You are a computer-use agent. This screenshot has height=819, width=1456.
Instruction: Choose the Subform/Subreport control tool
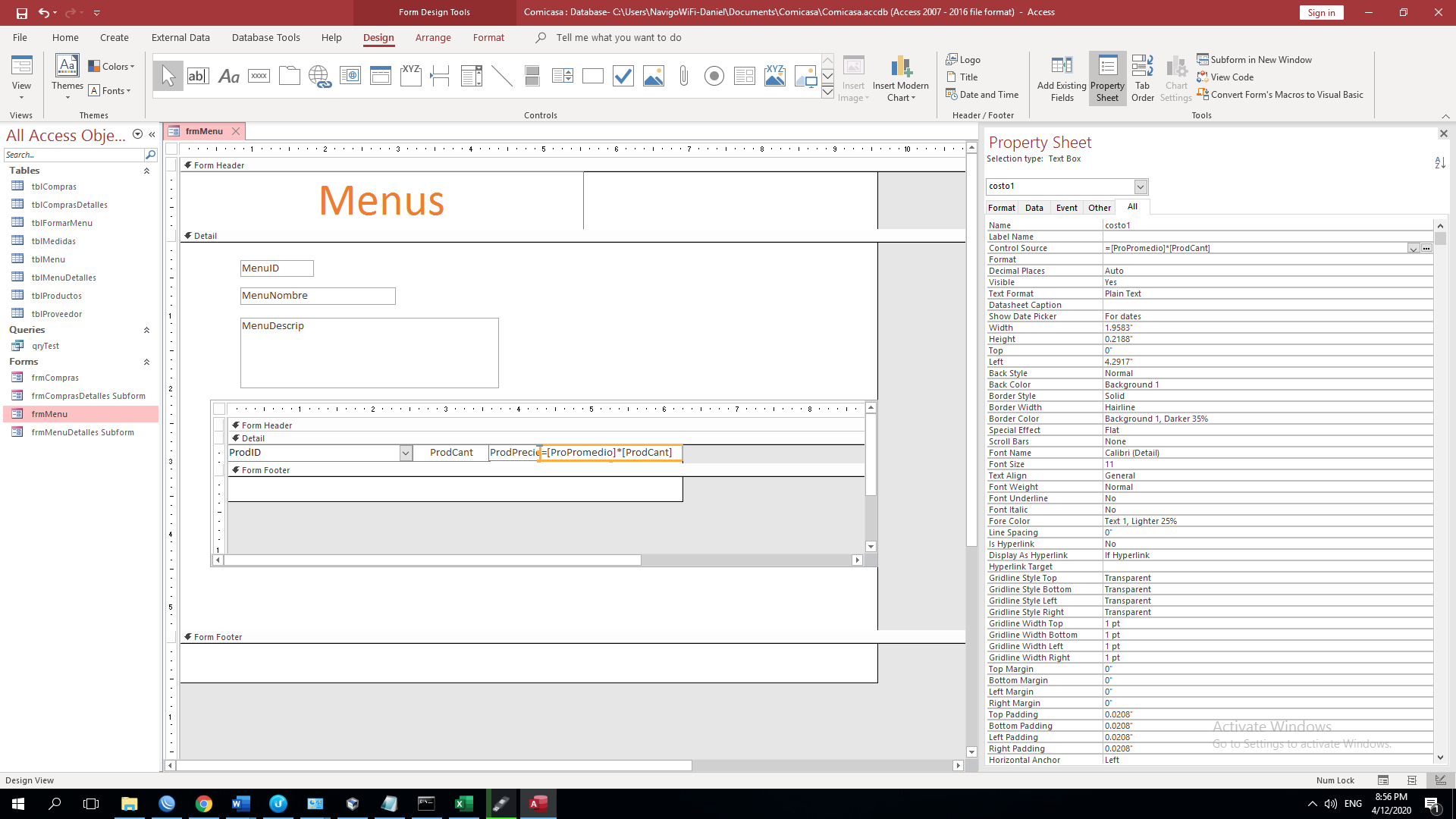[744, 76]
